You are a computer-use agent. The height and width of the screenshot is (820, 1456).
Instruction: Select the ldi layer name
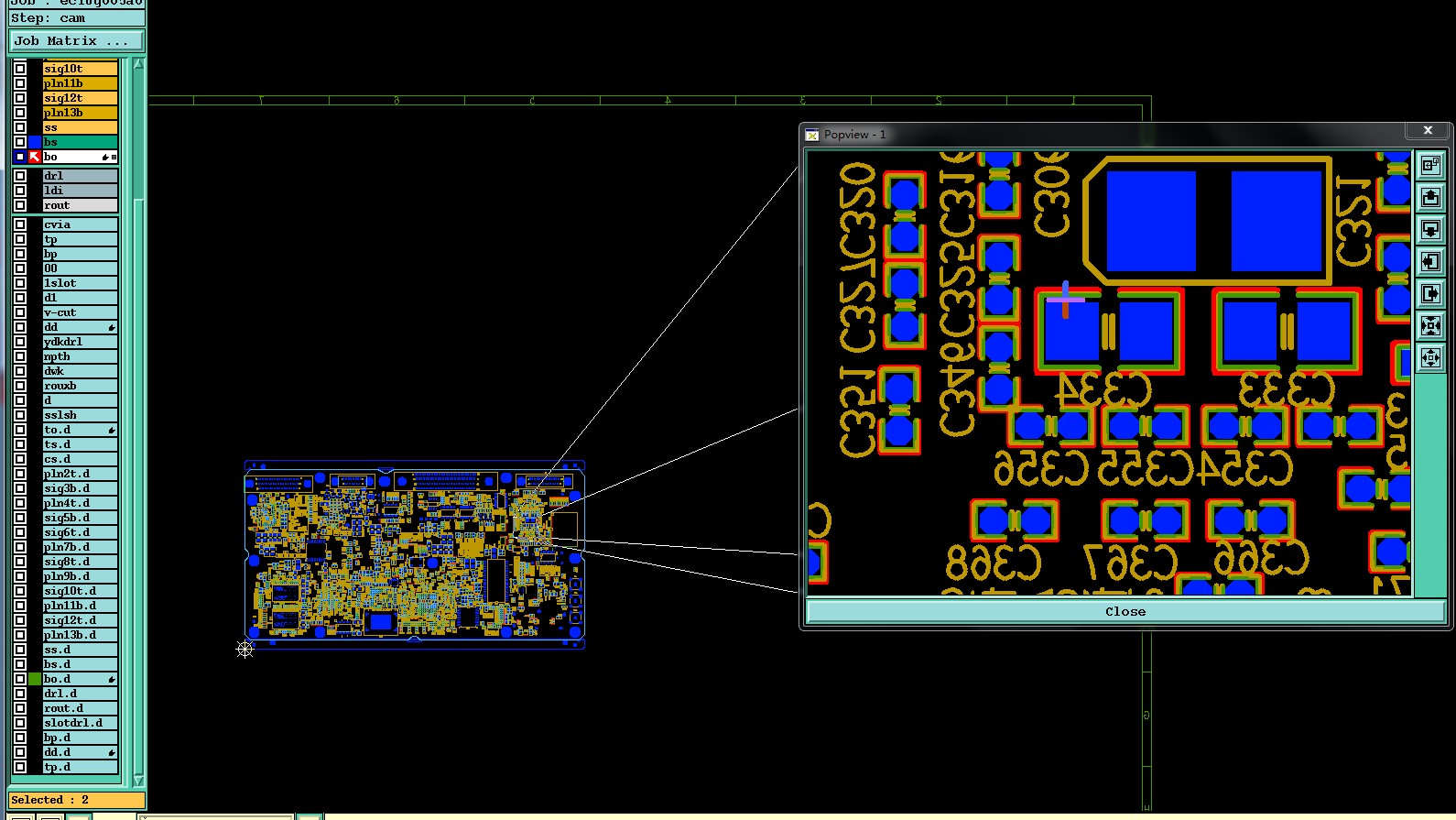tap(80, 191)
